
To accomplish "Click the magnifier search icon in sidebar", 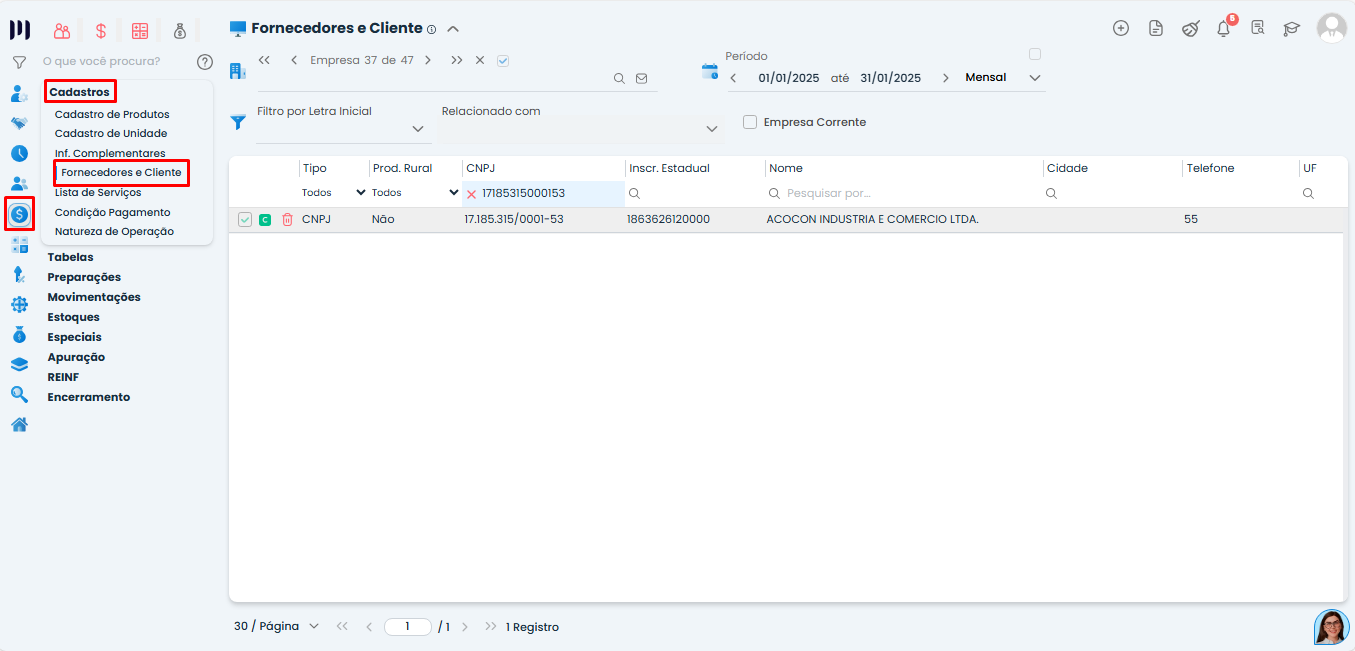I will (x=19, y=395).
